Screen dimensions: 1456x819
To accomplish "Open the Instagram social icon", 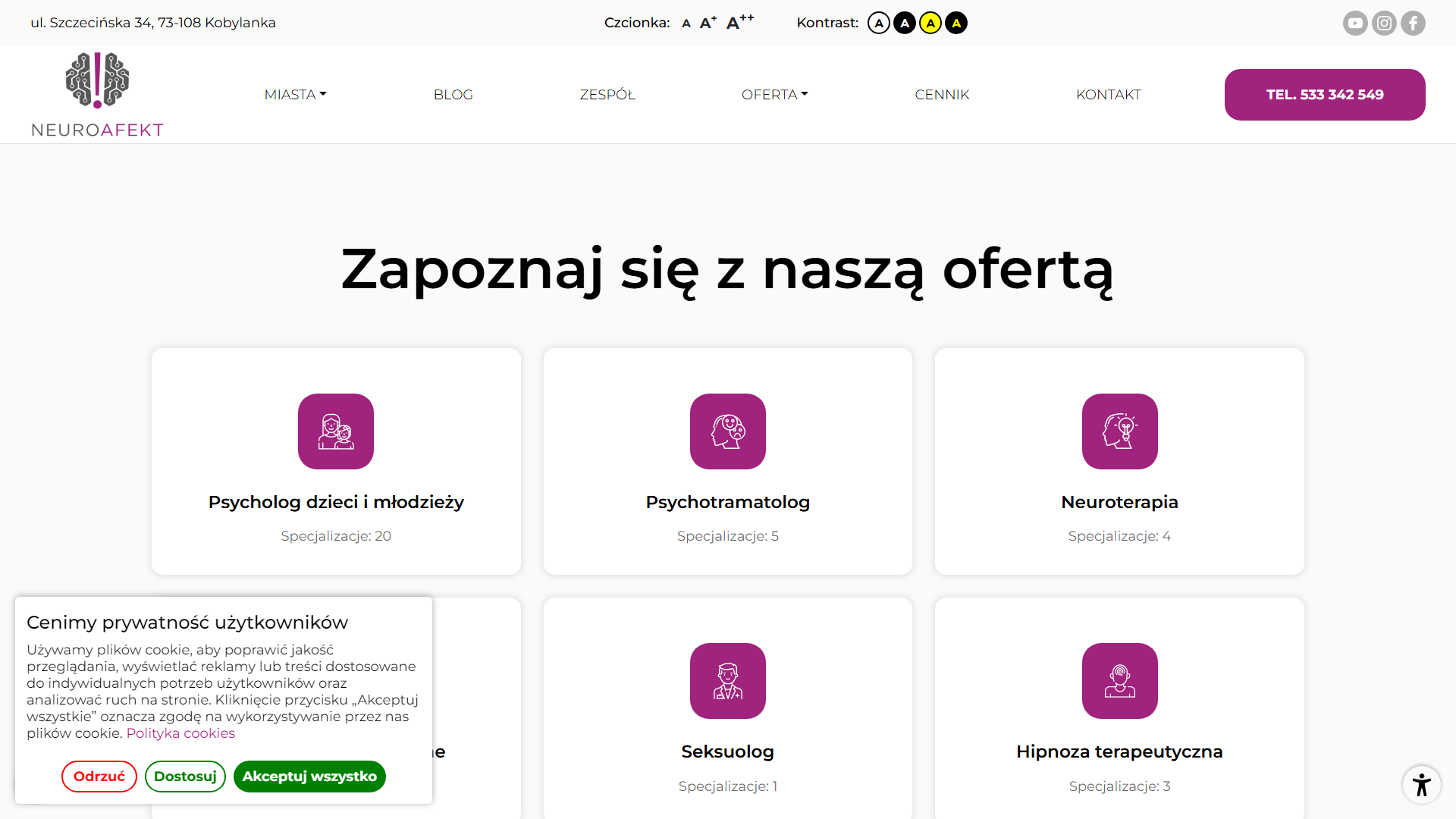I will point(1384,23).
